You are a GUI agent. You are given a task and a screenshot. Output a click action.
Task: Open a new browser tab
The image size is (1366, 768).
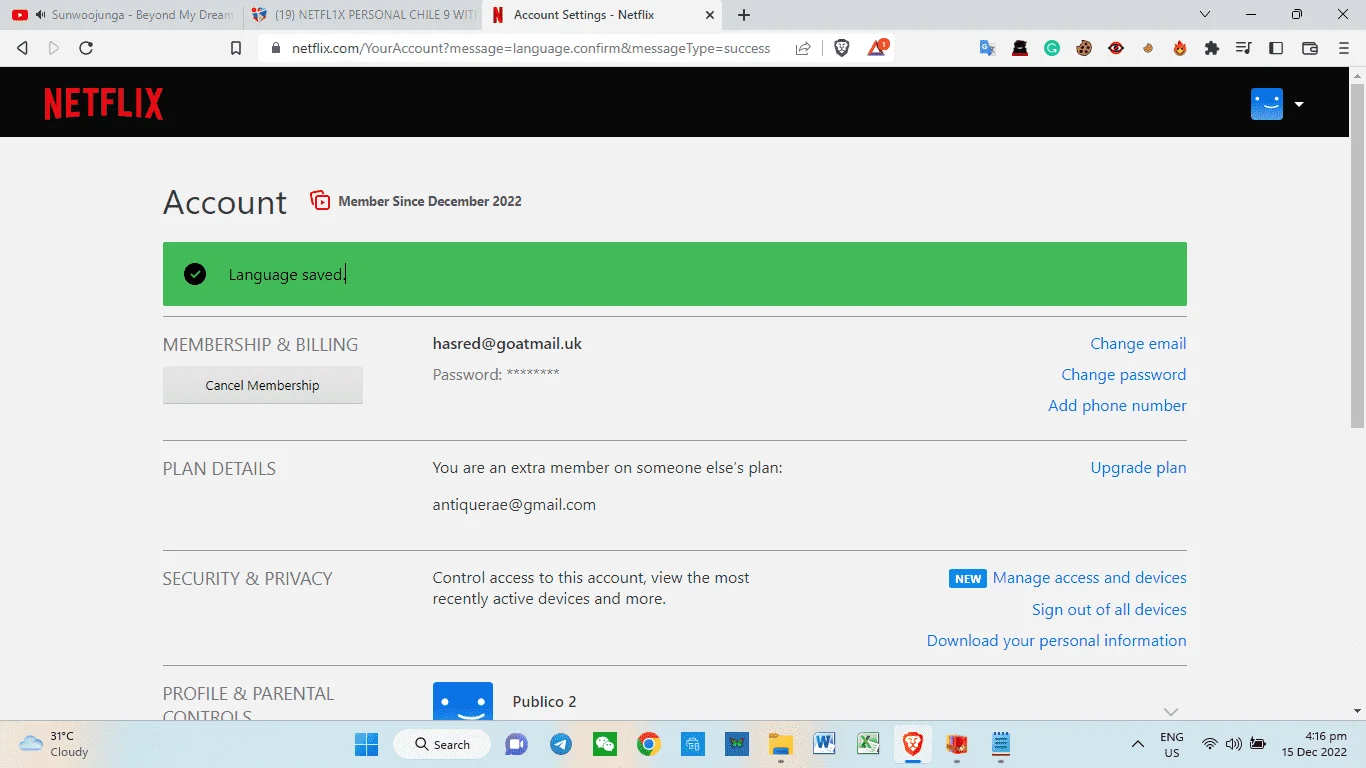(x=744, y=15)
